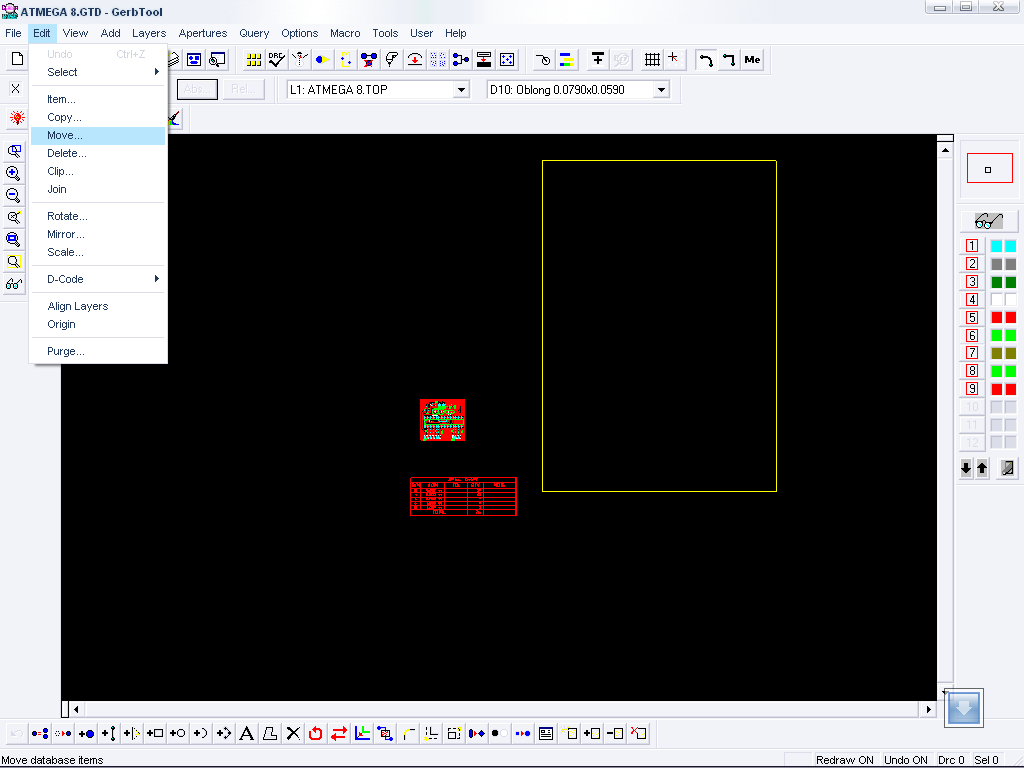Click the Rel... button
Screen dimensions: 1024x768
coord(244,89)
